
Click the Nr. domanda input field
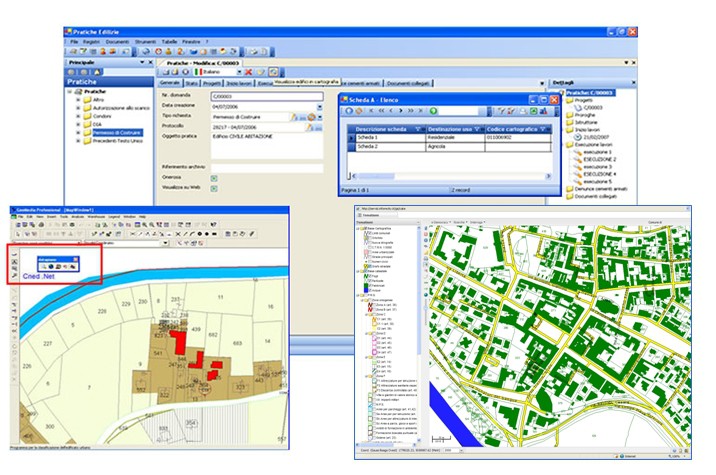click(265, 95)
